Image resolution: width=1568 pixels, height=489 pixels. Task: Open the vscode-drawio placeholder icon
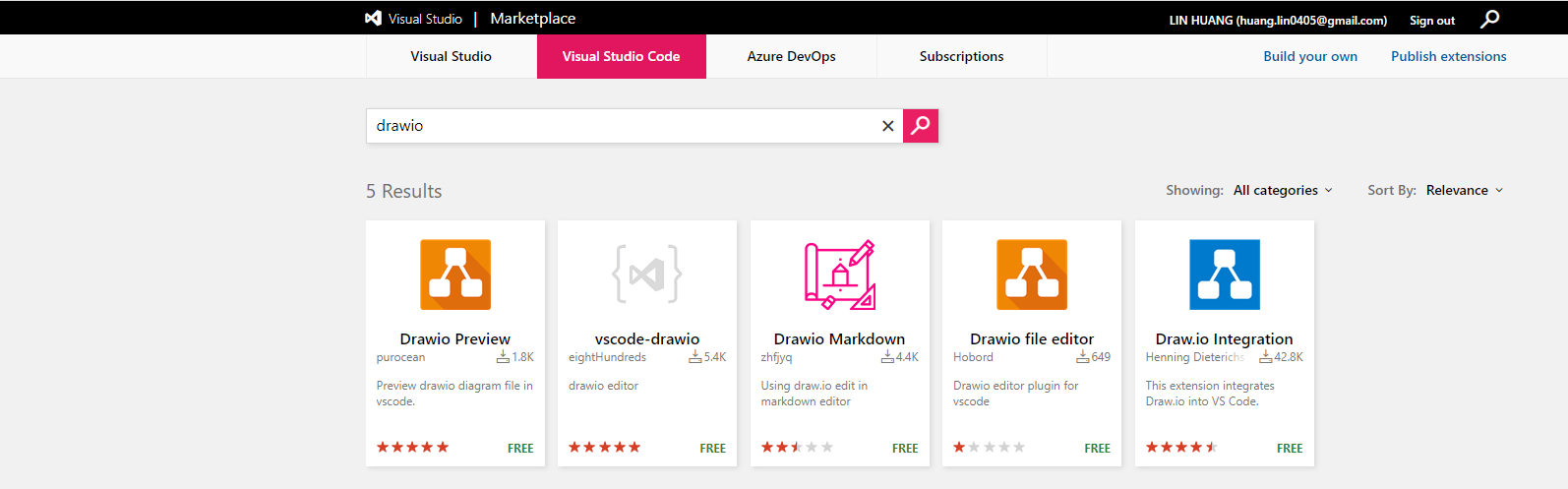(x=647, y=275)
